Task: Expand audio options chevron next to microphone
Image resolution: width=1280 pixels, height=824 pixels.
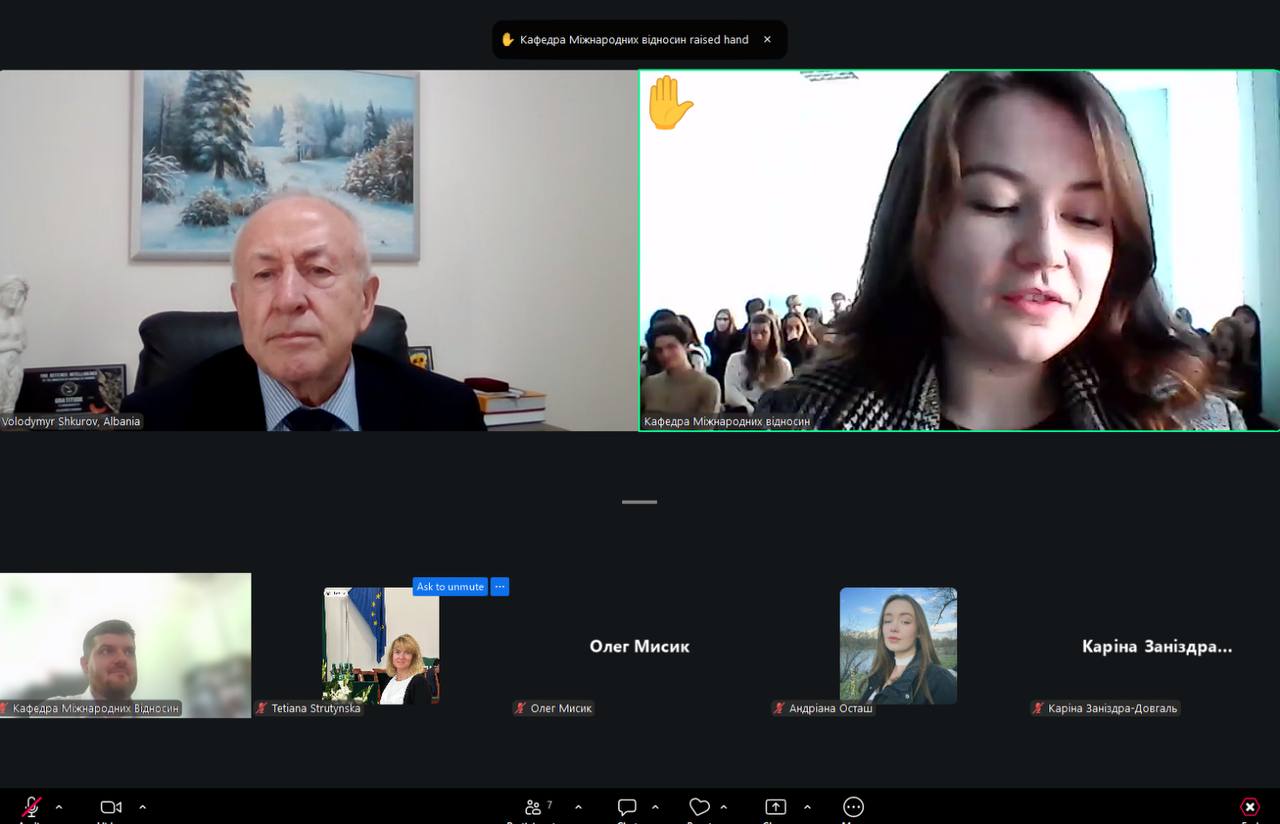Action: [x=59, y=807]
